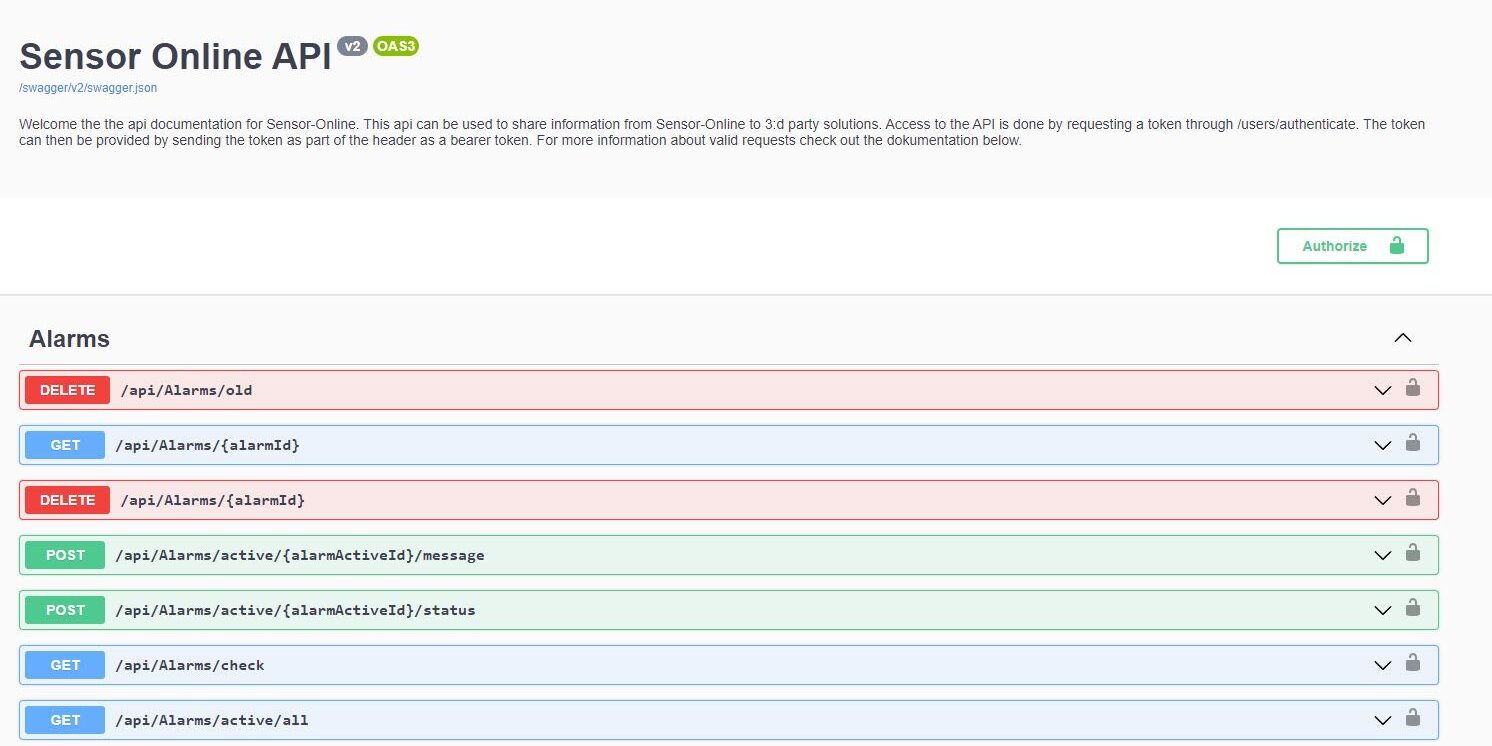Open the Authorize dialog
Viewport: 1492px width, 746px height.
(1352, 246)
